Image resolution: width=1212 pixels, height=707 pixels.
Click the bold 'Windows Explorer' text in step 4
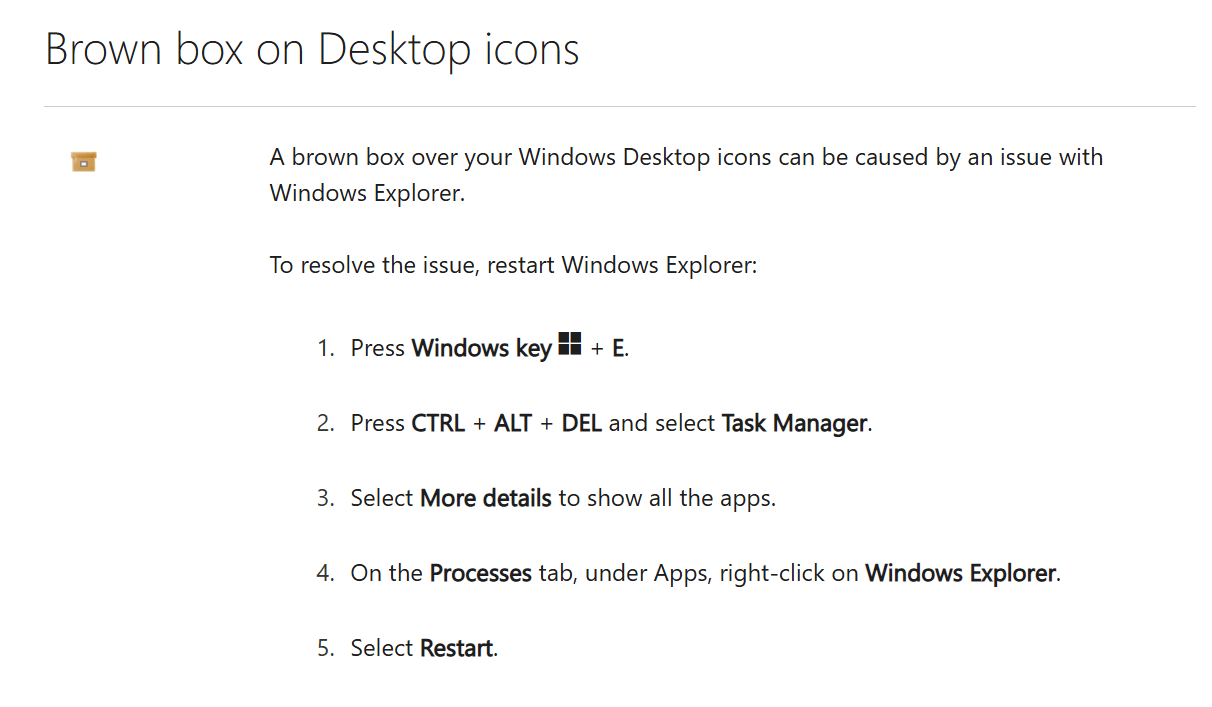pos(961,574)
